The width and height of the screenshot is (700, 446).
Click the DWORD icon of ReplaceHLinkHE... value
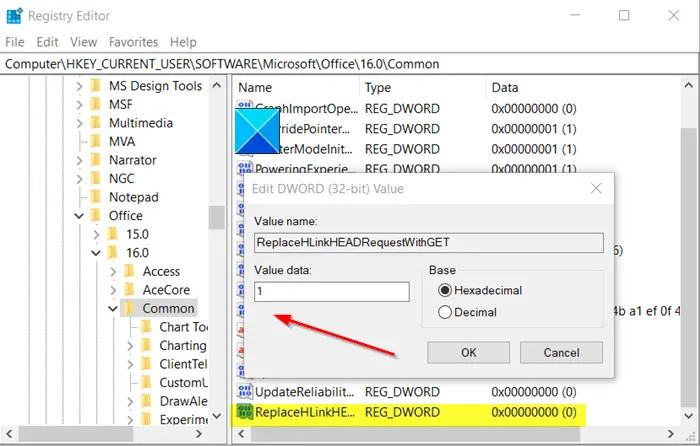(245, 412)
